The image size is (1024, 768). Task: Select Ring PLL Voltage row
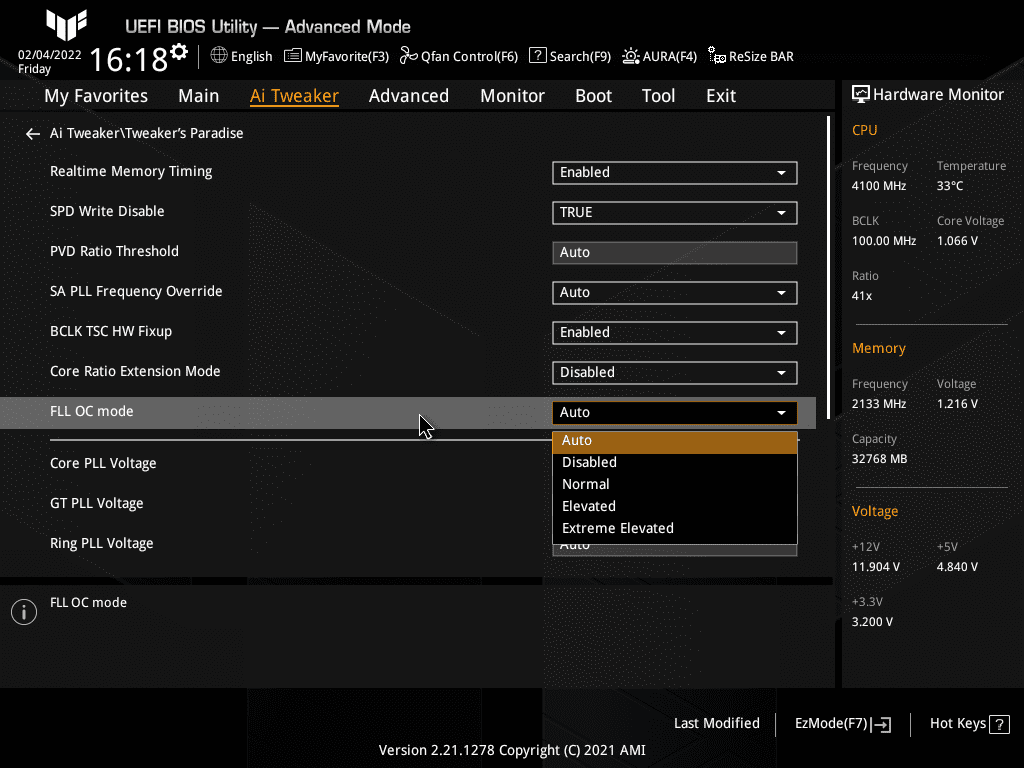102,543
